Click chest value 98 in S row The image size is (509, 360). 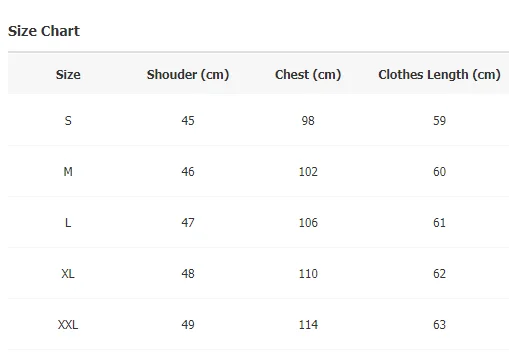(x=308, y=120)
